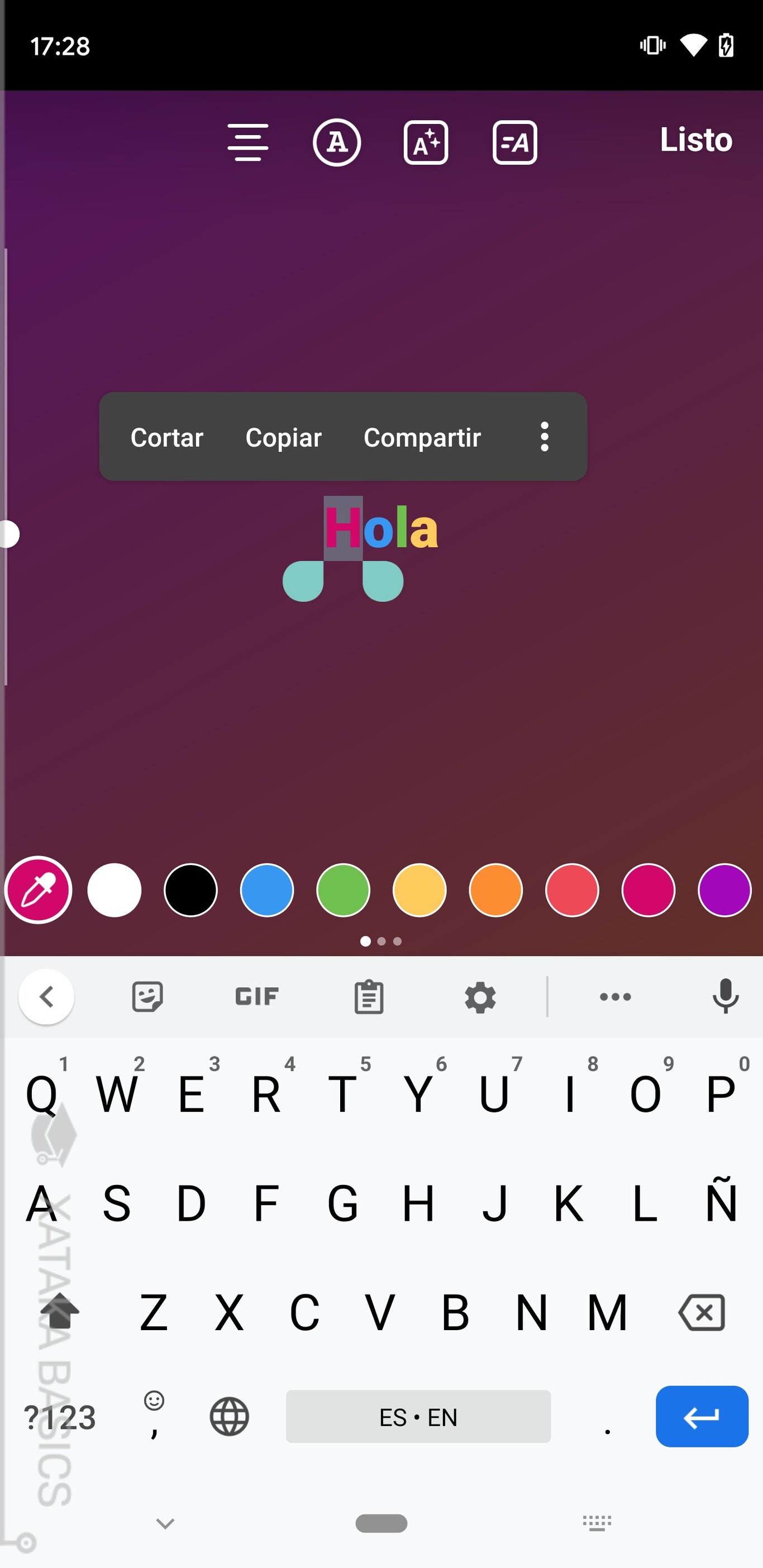Tap the H key on keyboard
The image size is (763, 1568).
[418, 1203]
